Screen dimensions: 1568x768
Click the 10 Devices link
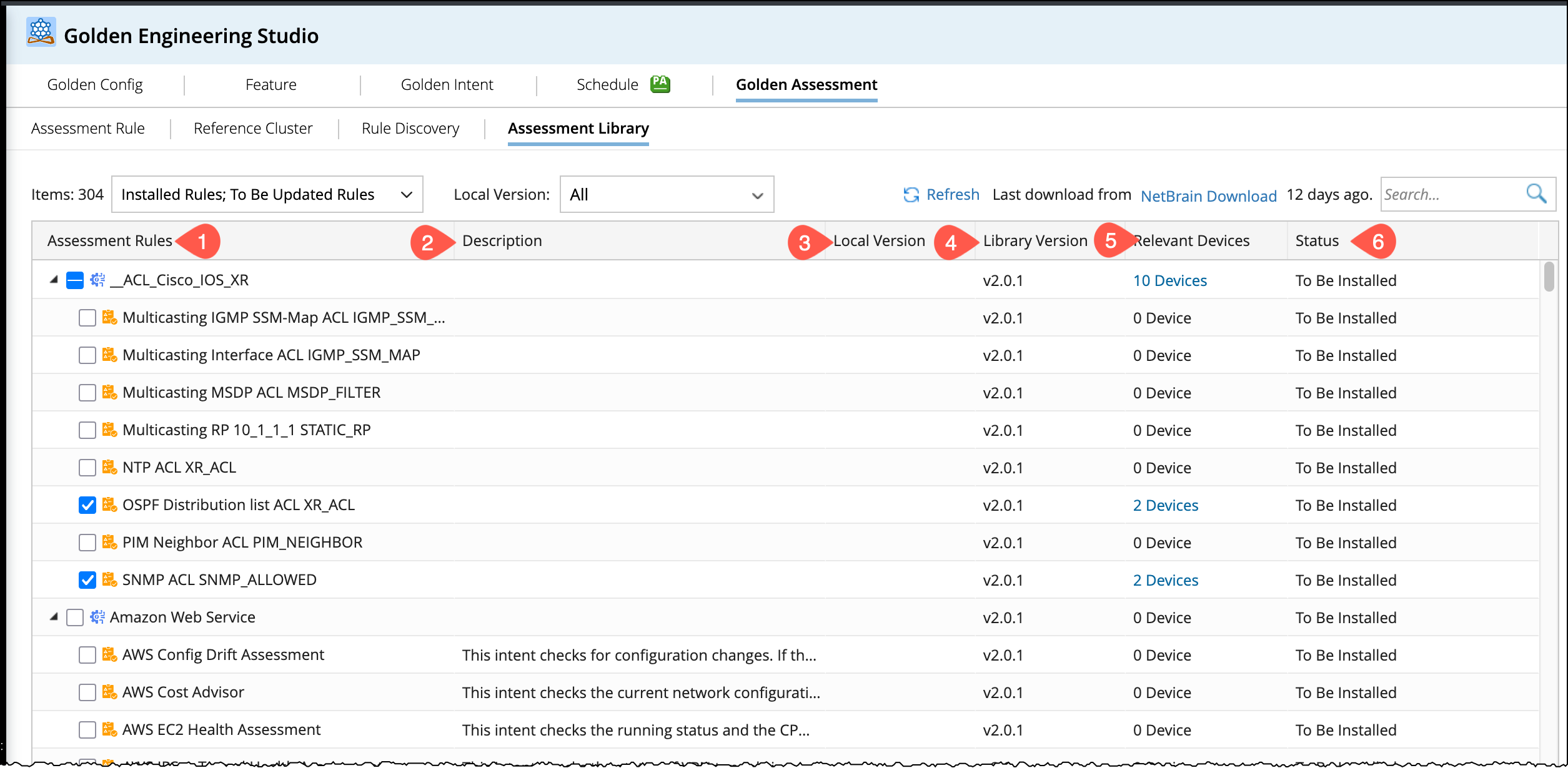pos(1169,281)
